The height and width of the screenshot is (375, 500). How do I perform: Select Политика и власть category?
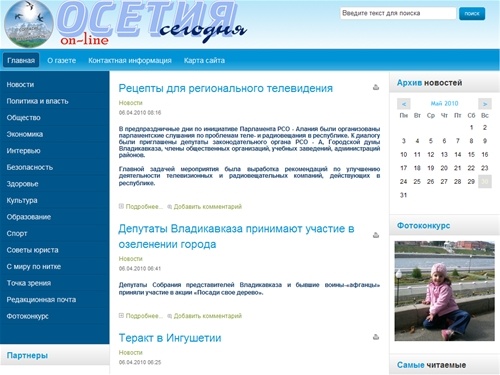pos(37,101)
